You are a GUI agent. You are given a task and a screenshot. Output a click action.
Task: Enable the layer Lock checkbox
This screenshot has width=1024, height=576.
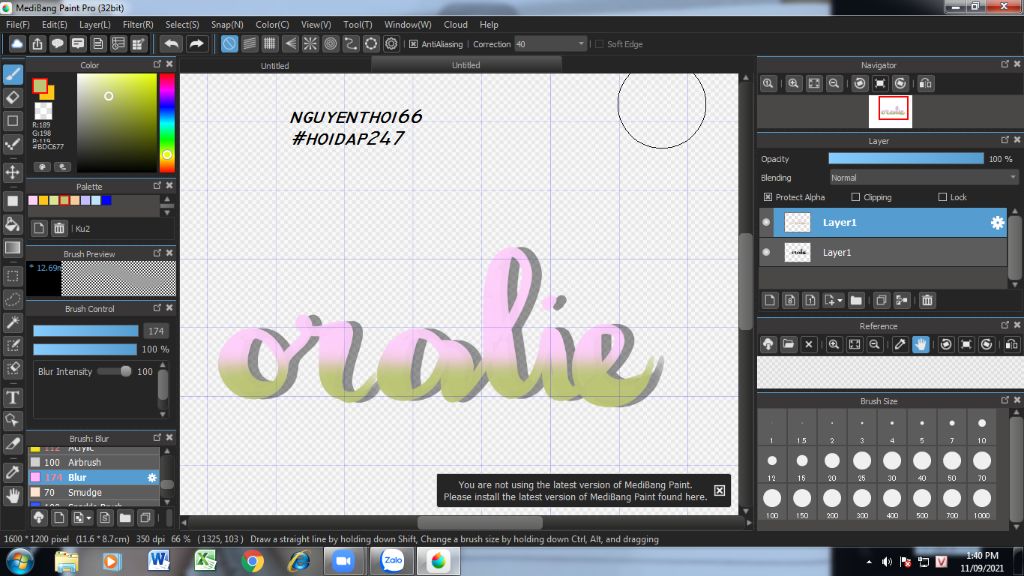coord(942,197)
